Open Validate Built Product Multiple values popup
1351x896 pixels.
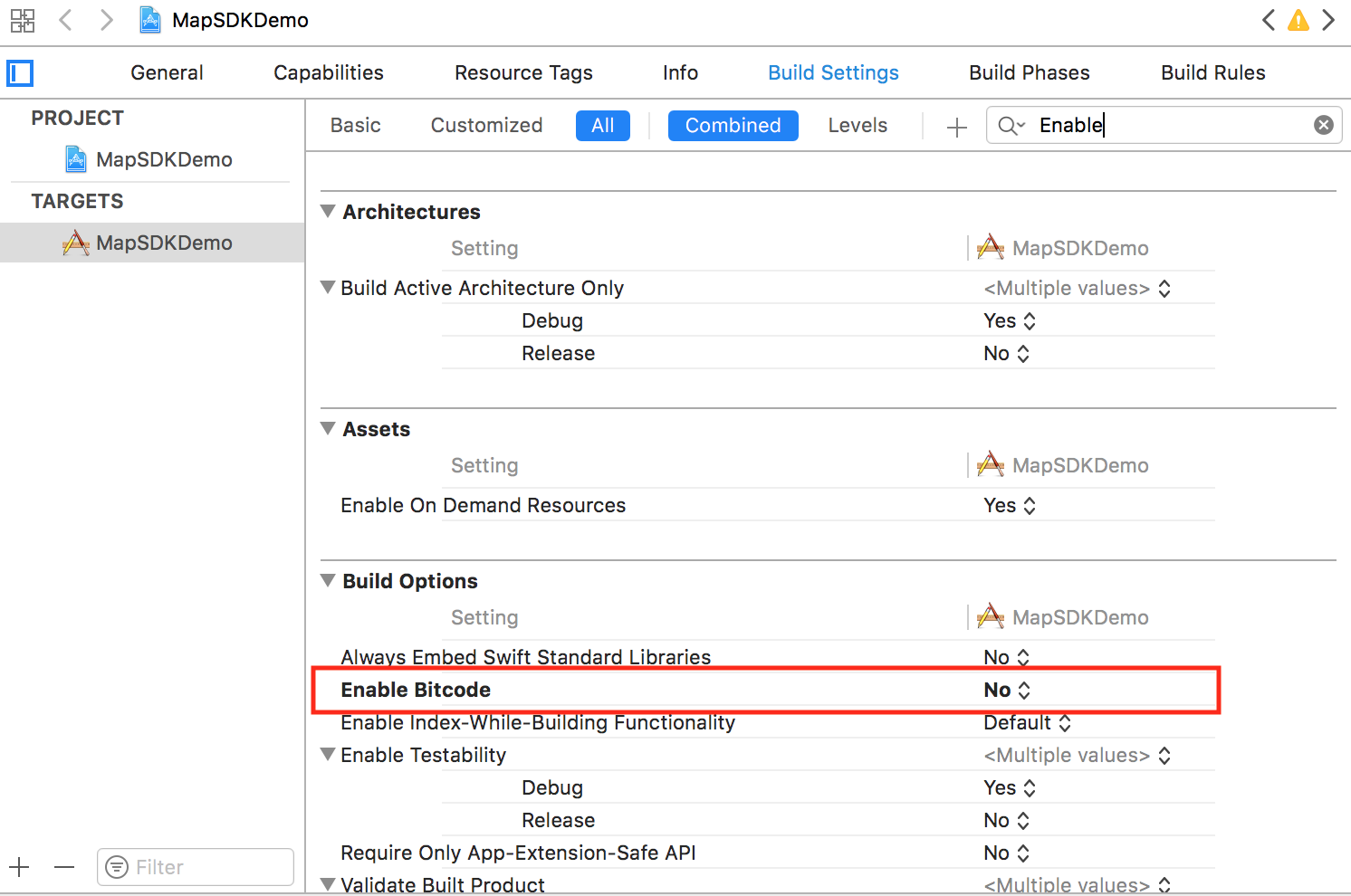pos(1078,885)
